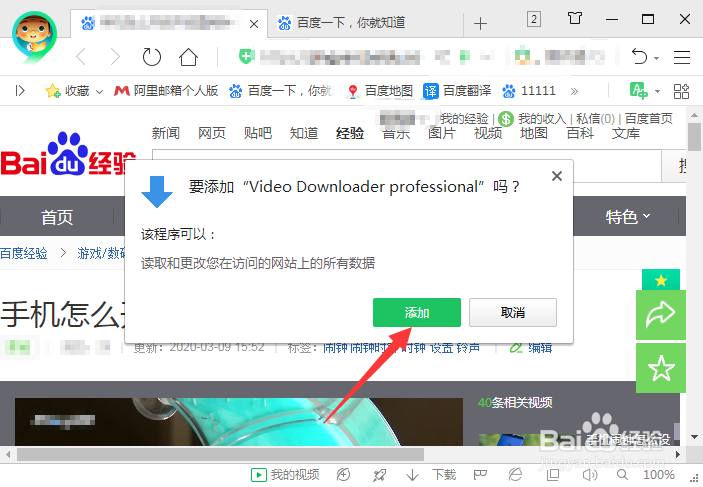Screen dimensions: 703x487
Task: Play the article video thumbnail
Action: (239, 422)
